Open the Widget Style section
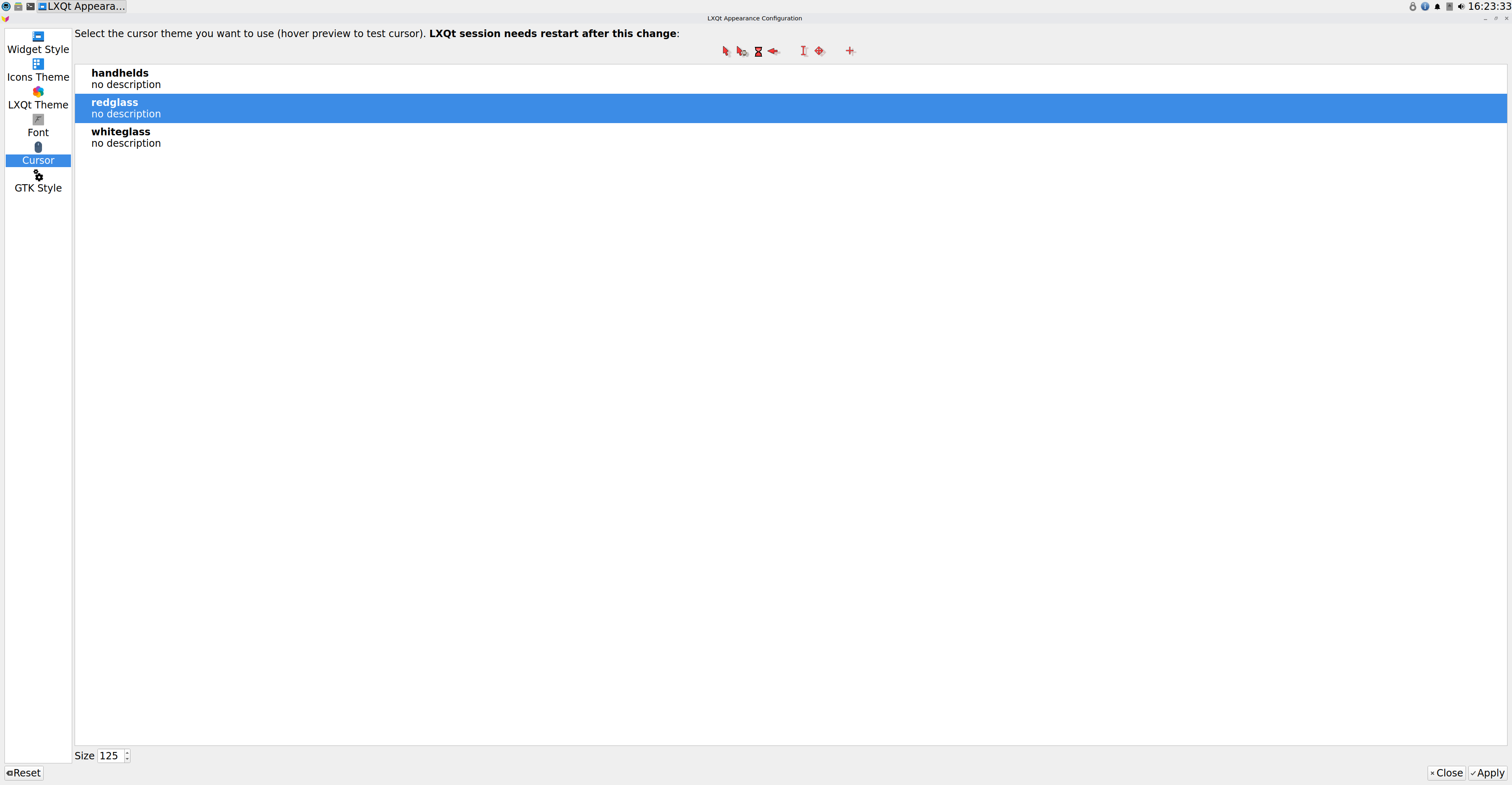 38,43
